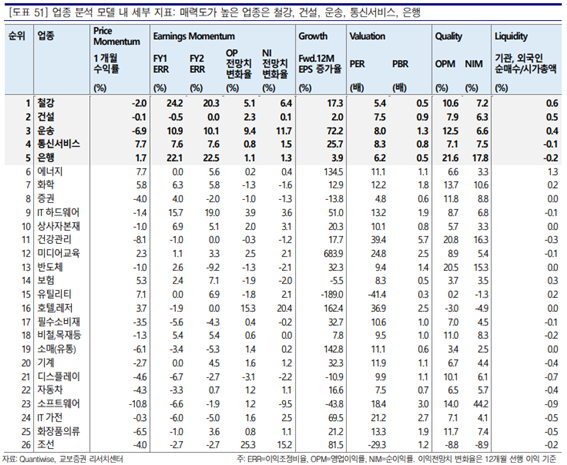
Task: Click the 순위 rank column header
Action: (17, 35)
